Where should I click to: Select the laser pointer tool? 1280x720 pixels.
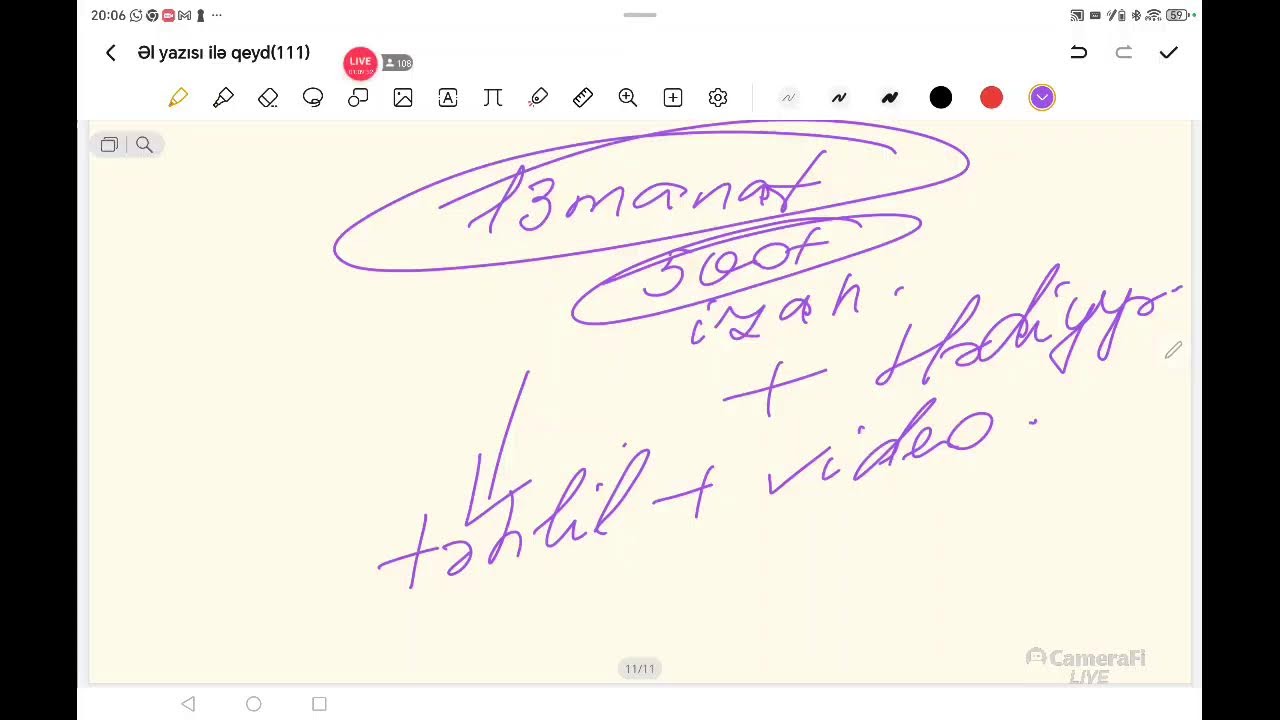[538, 97]
